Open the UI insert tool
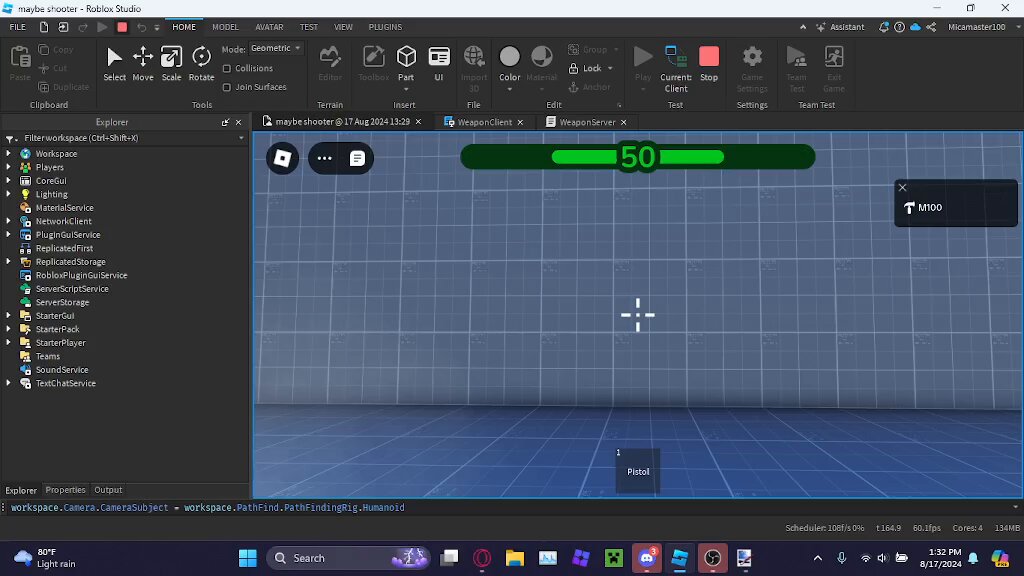This screenshot has height=576, width=1024. click(x=439, y=63)
